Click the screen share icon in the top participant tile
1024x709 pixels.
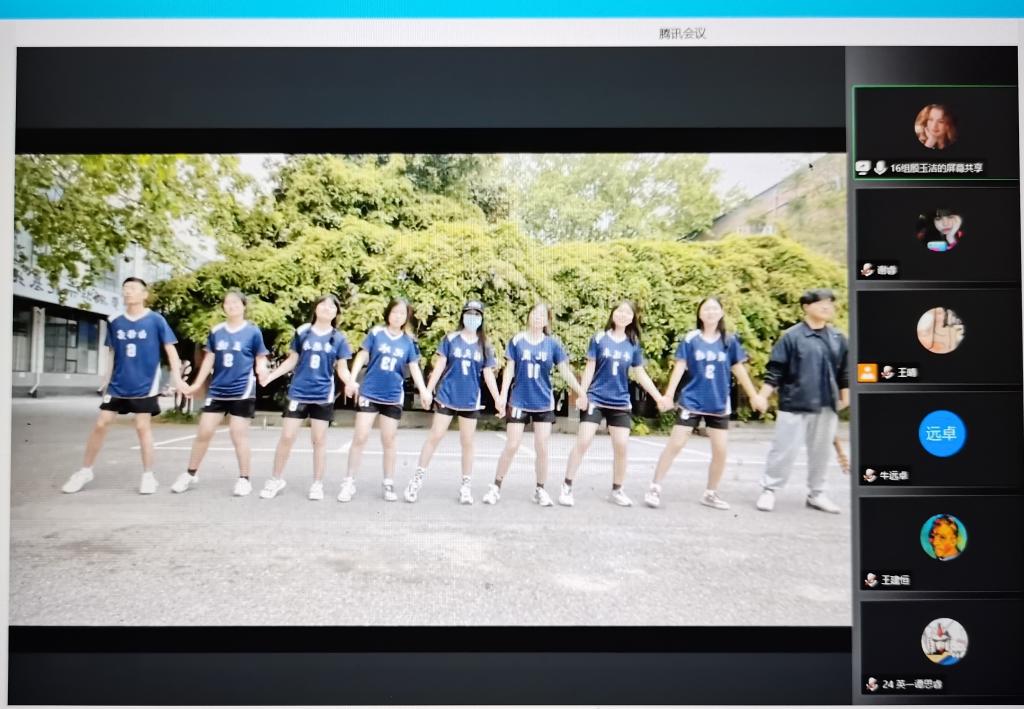[863, 168]
